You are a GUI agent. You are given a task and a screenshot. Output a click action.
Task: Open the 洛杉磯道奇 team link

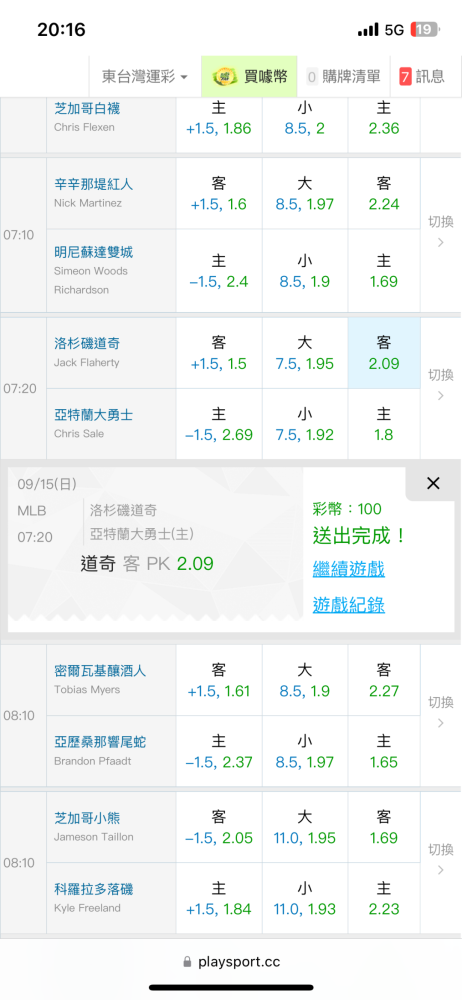click(87, 344)
